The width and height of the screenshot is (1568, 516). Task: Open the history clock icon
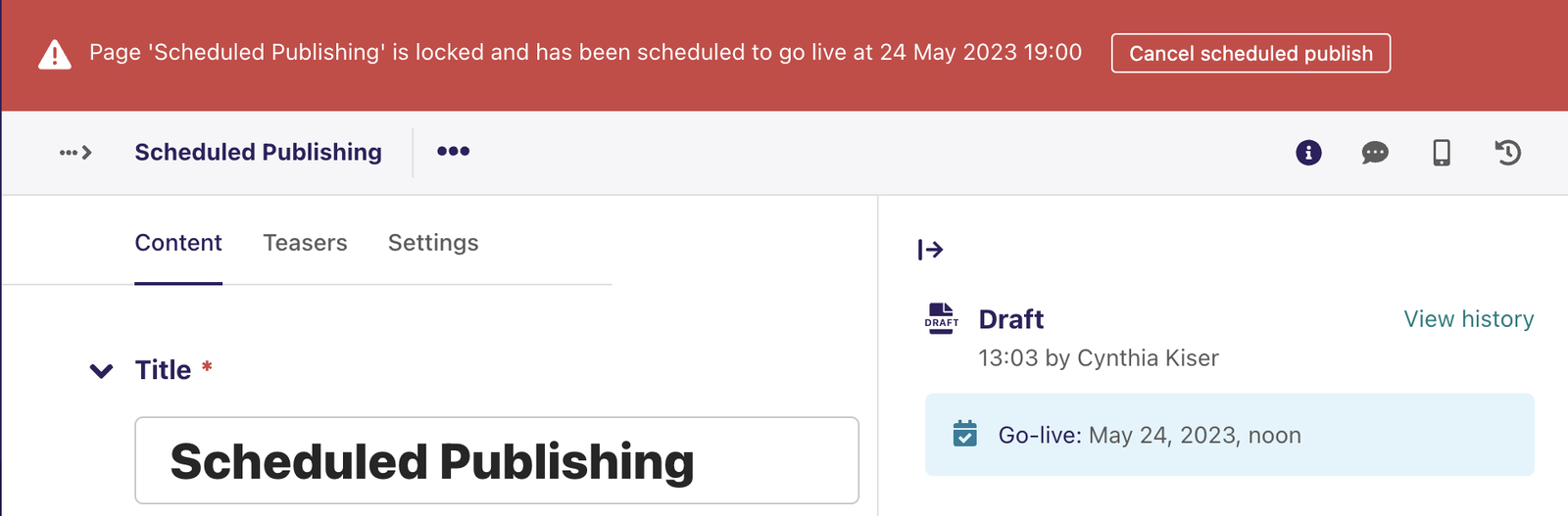pyautogui.click(x=1507, y=153)
